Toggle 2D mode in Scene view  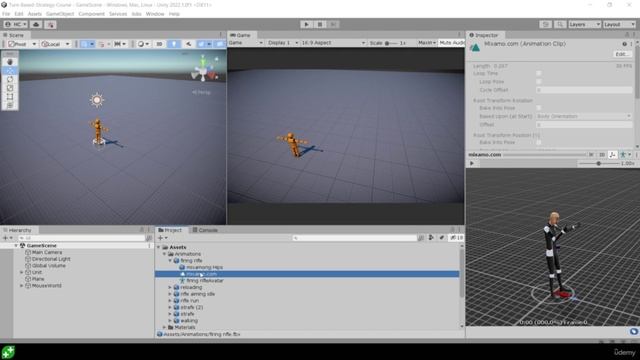pos(160,44)
